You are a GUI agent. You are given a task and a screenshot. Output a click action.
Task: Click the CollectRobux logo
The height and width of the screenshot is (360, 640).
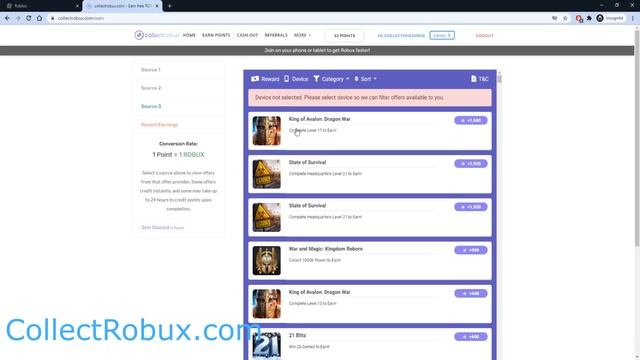tap(157, 35)
